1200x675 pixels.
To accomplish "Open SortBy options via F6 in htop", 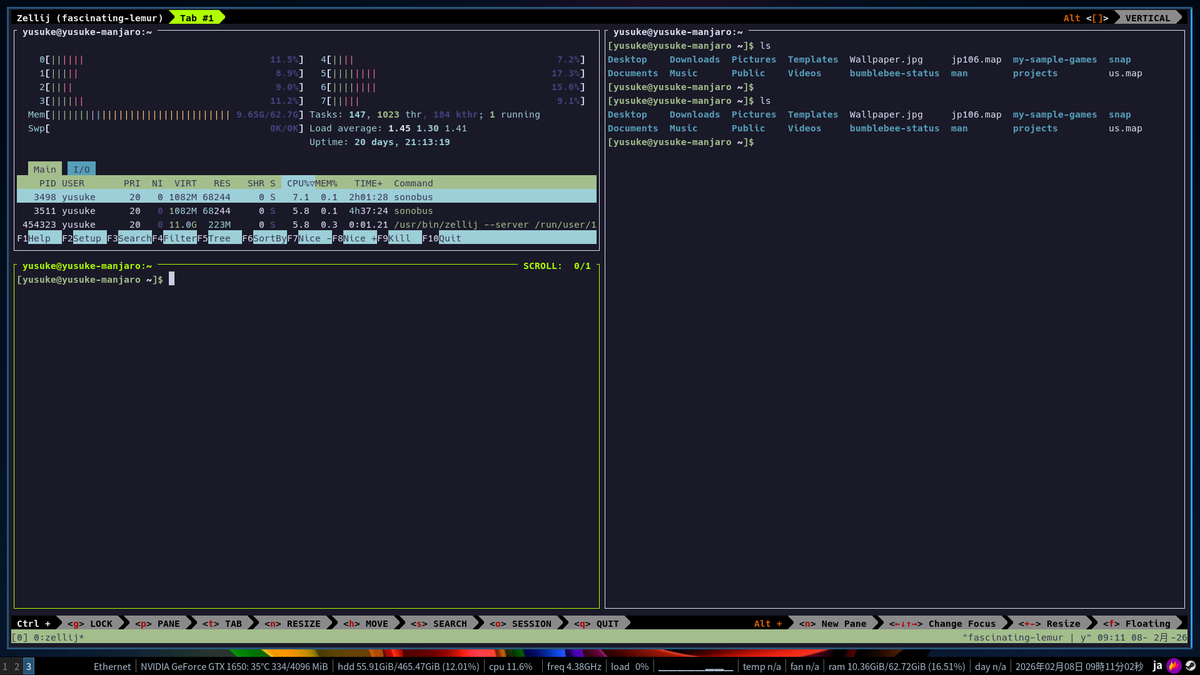I will (263, 238).
